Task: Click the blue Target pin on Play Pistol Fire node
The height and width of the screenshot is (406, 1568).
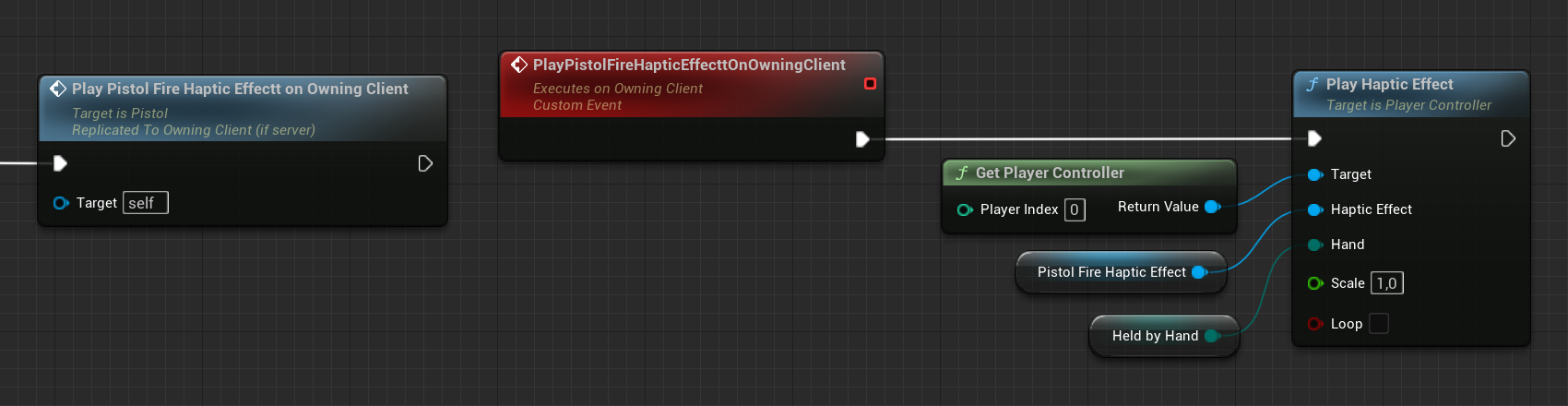Action: [x=61, y=203]
